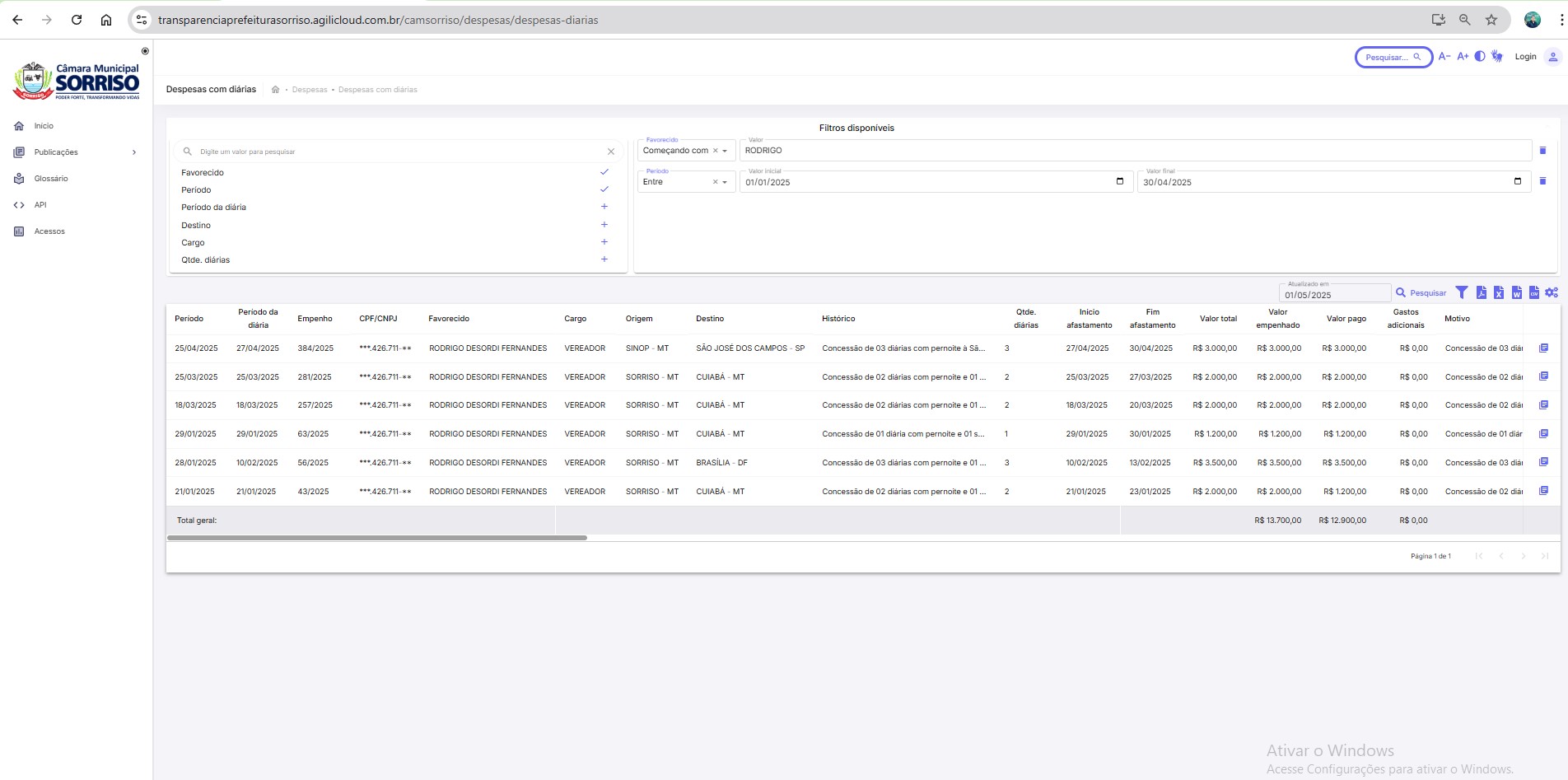Click the table's horizontal scrollbar
Viewport: 1568px width, 780px height.
click(x=377, y=538)
